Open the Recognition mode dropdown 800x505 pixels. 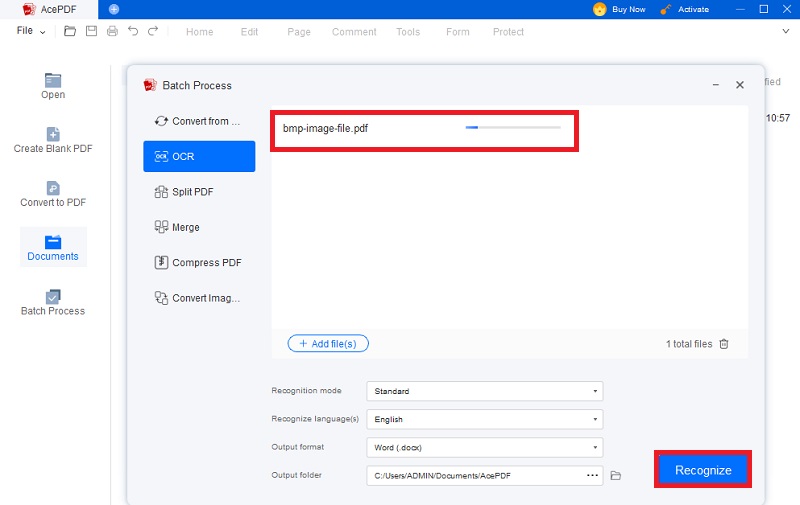[x=485, y=391]
